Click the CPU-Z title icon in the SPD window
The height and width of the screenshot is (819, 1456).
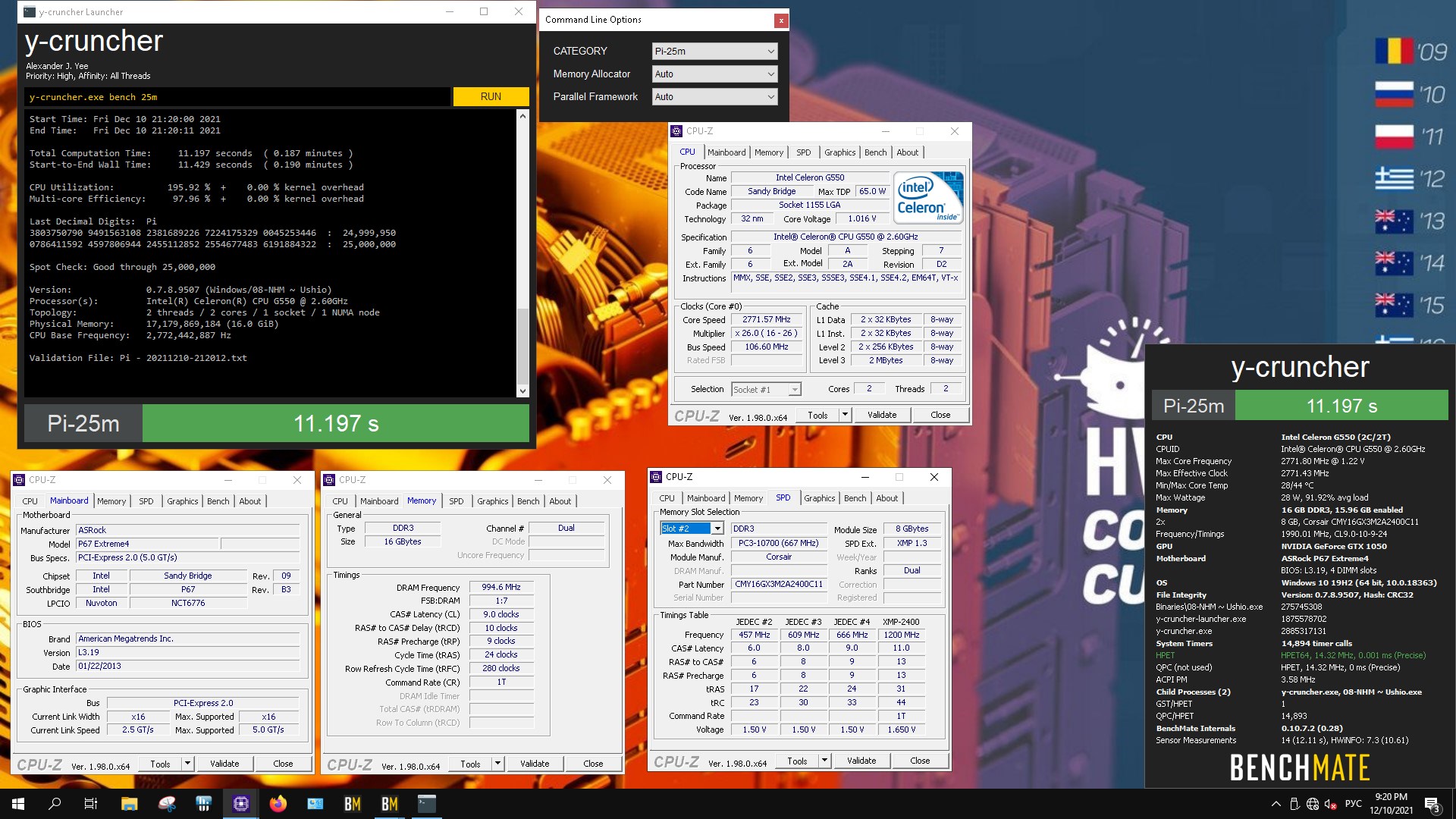(657, 477)
